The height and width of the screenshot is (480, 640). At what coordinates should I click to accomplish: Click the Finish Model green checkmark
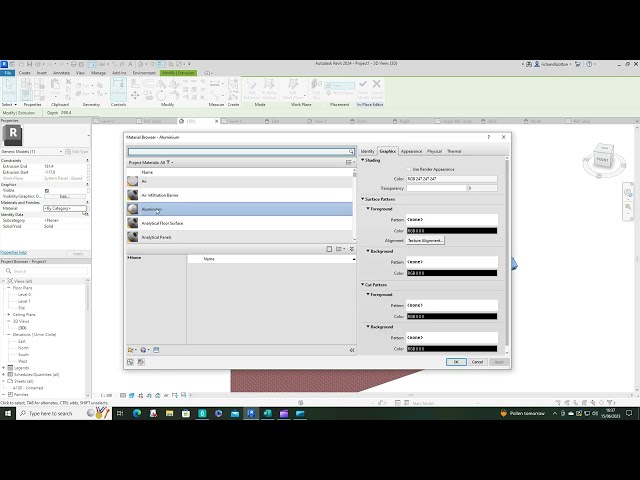coord(362,84)
